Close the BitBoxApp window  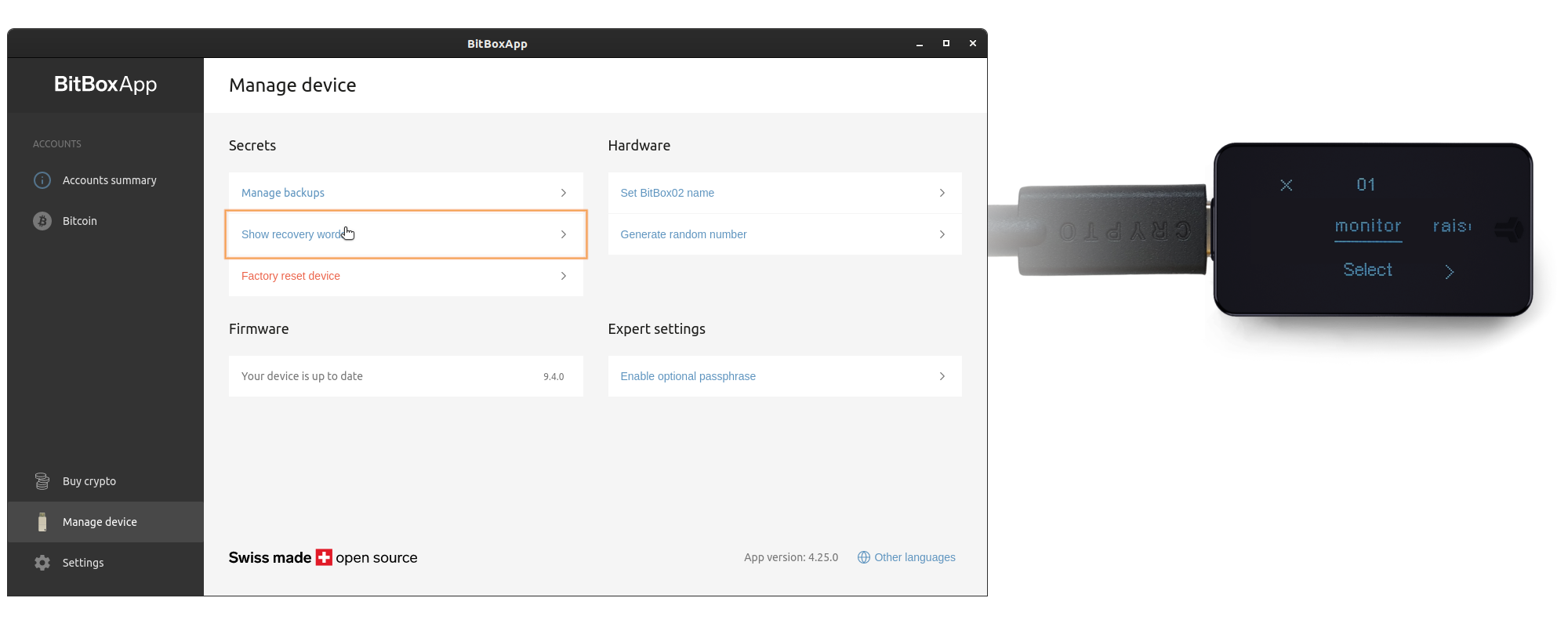point(973,44)
